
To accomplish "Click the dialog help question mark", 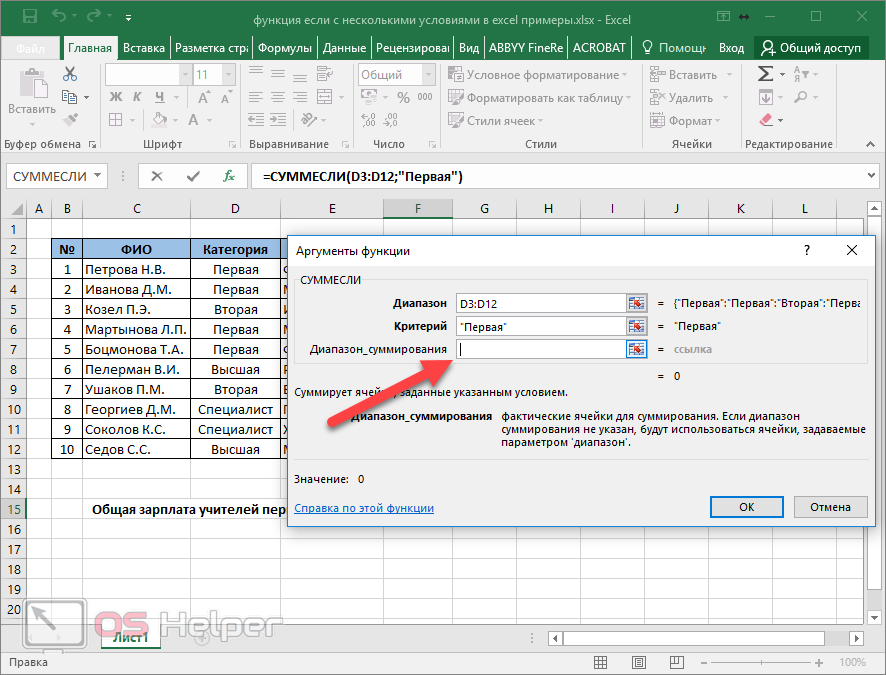I will point(806,250).
